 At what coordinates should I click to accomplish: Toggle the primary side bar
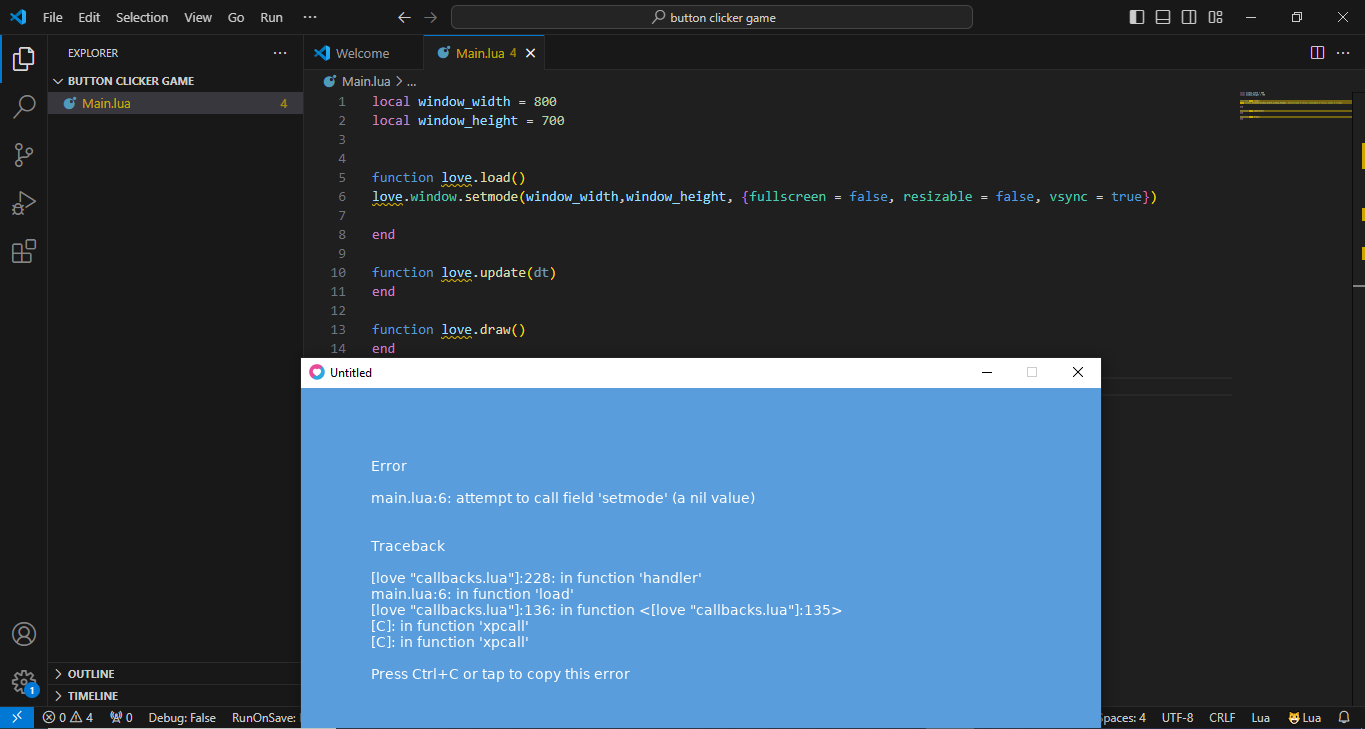pyautogui.click(x=1137, y=17)
